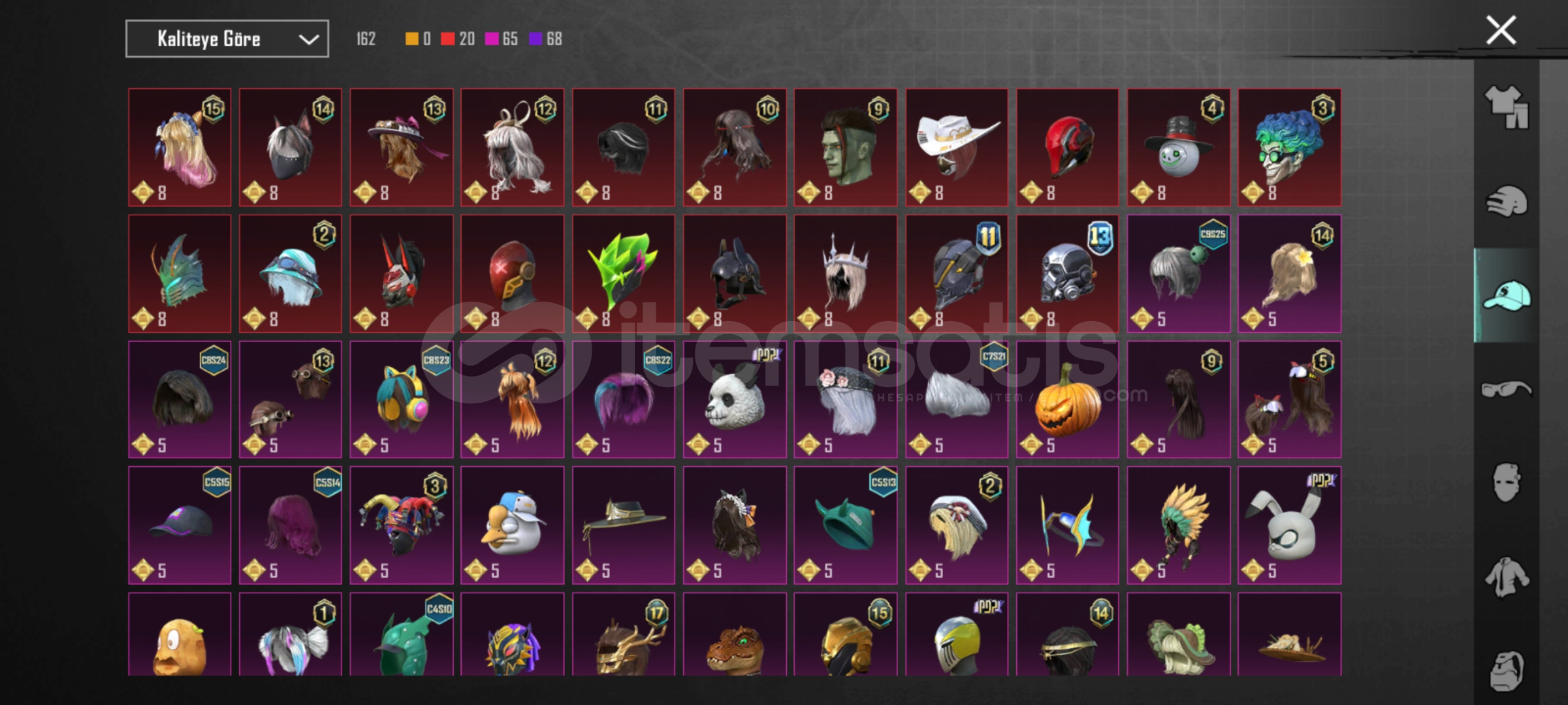Image resolution: width=1568 pixels, height=705 pixels.
Task: Select the pink rarity filter showing 65
Action: [501, 39]
